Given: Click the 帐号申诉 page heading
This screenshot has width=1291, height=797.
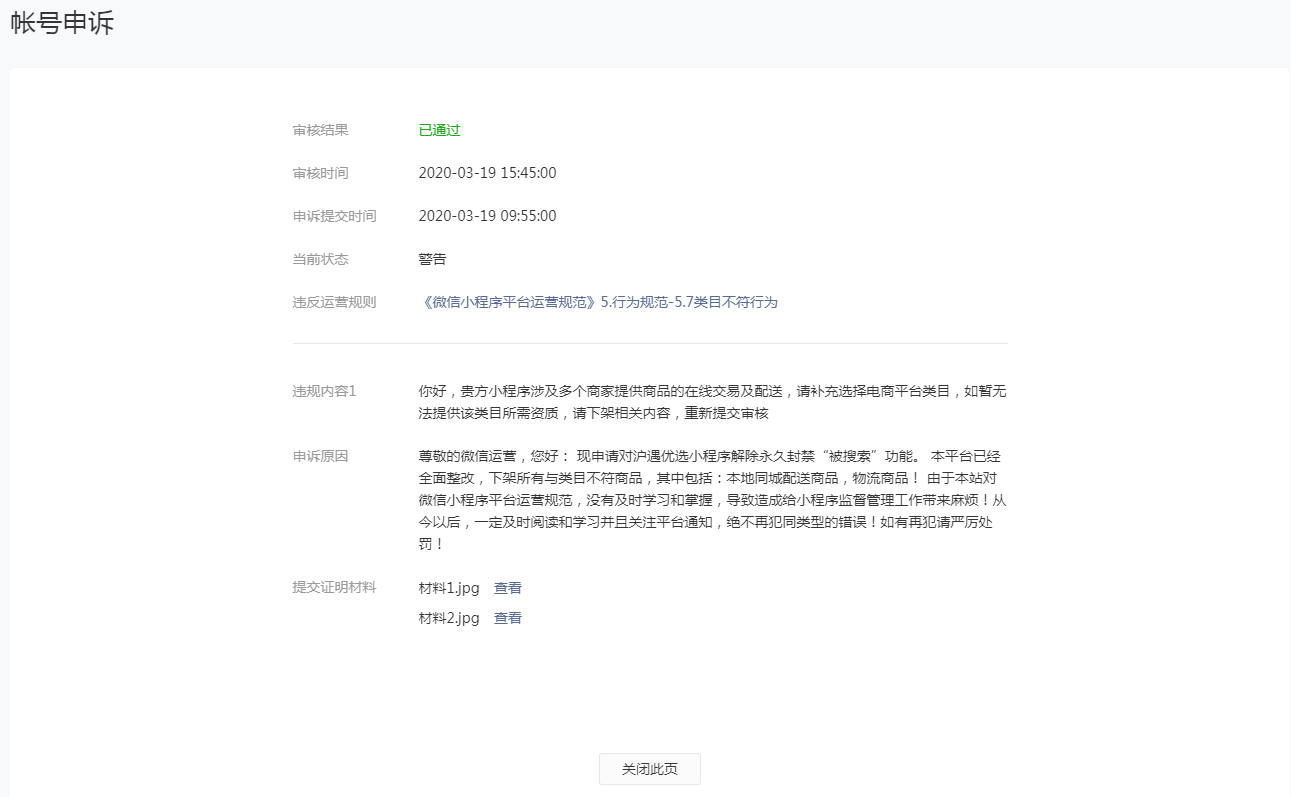Looking at the screenshot, I should pos(62,23).
